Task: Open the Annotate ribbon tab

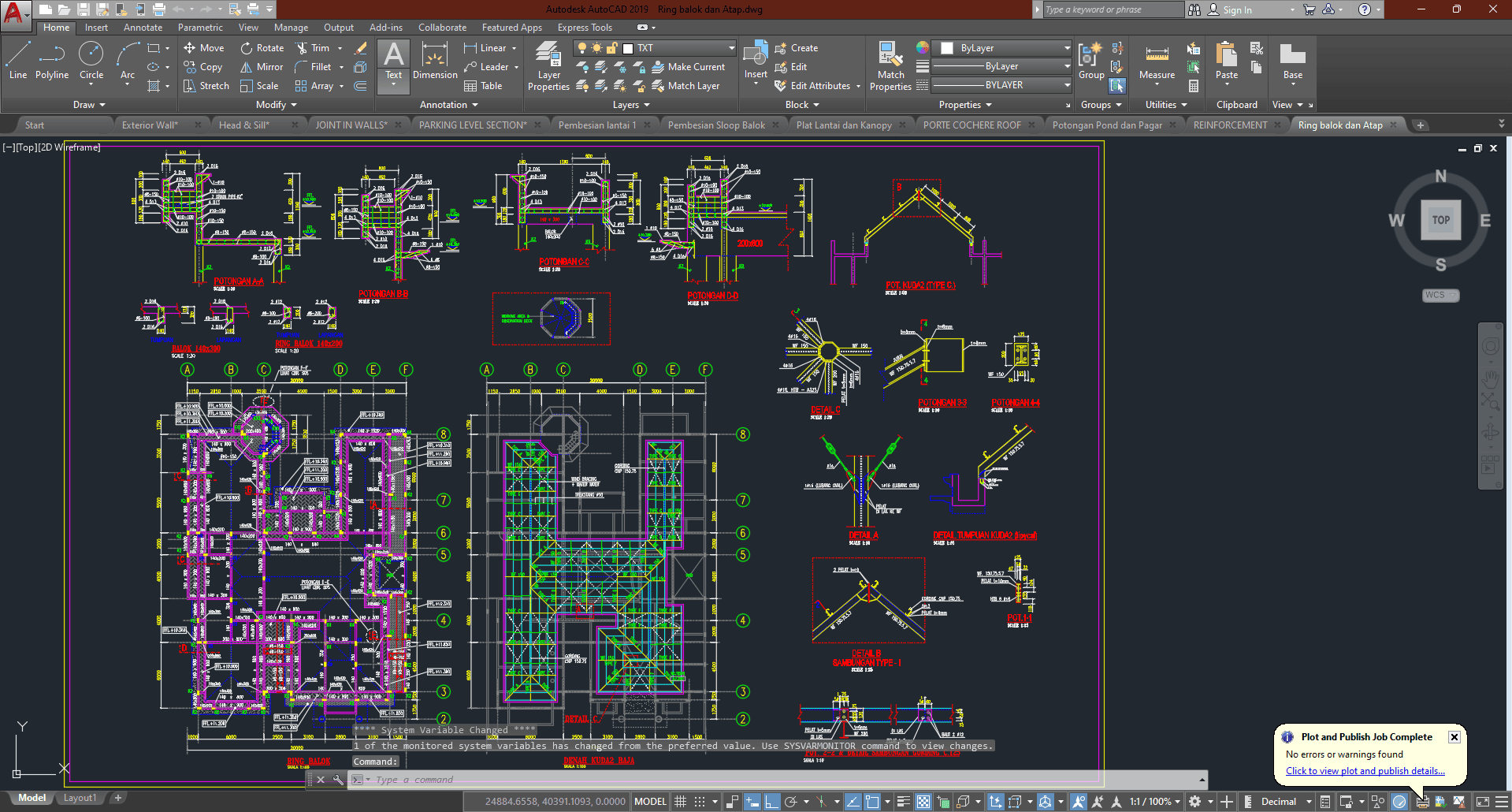Action: point(143,28)
